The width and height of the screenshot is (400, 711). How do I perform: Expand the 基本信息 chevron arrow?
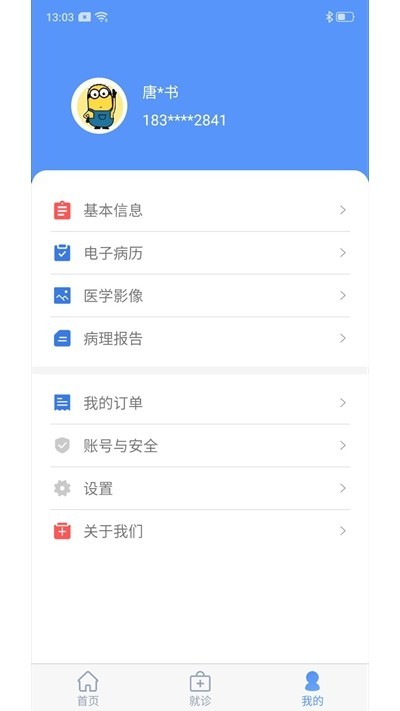point(343,210)
